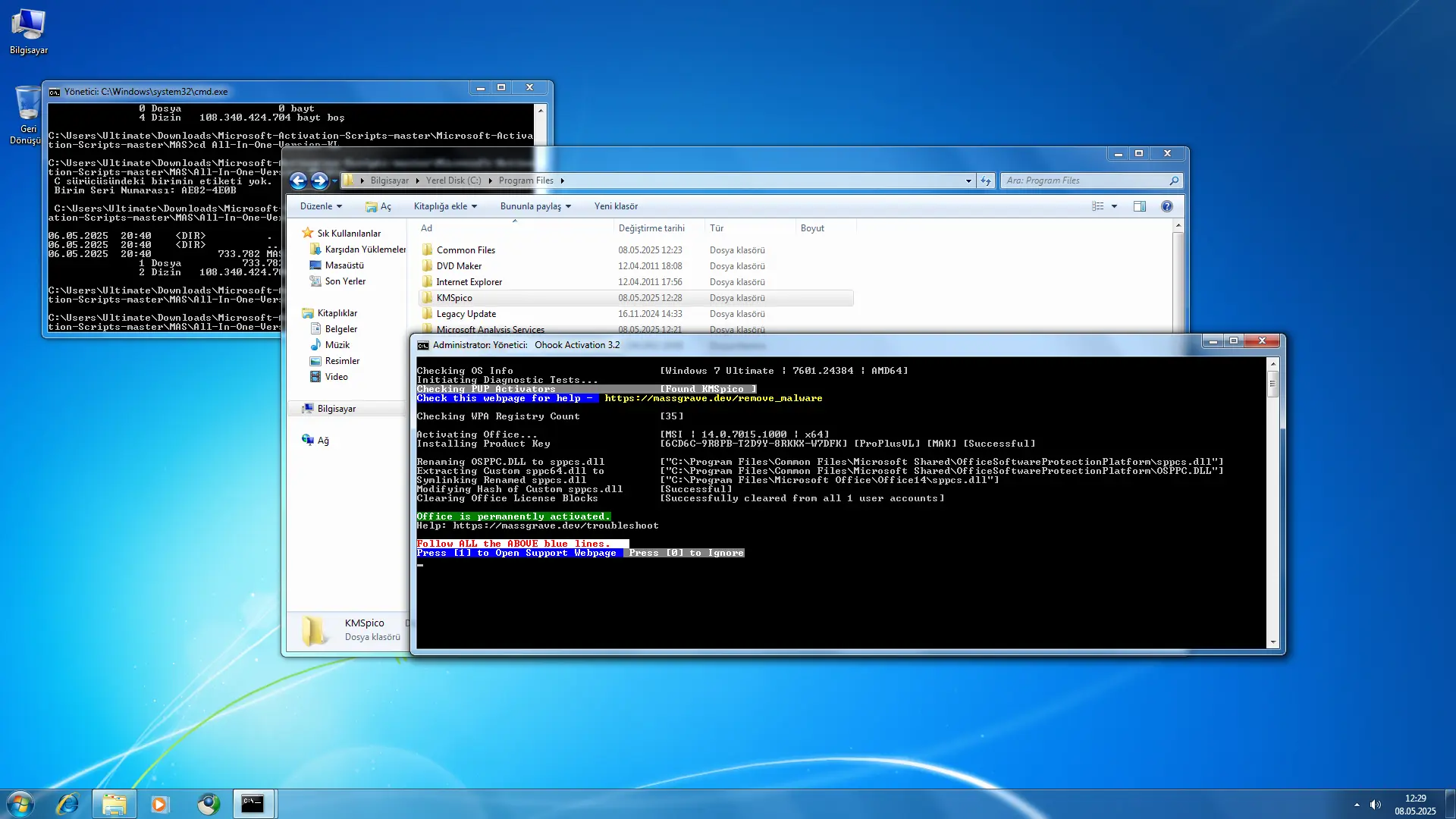
Task: Click the Show desktop strip at the taskbar's far end
Action: tap(1449, 804)
